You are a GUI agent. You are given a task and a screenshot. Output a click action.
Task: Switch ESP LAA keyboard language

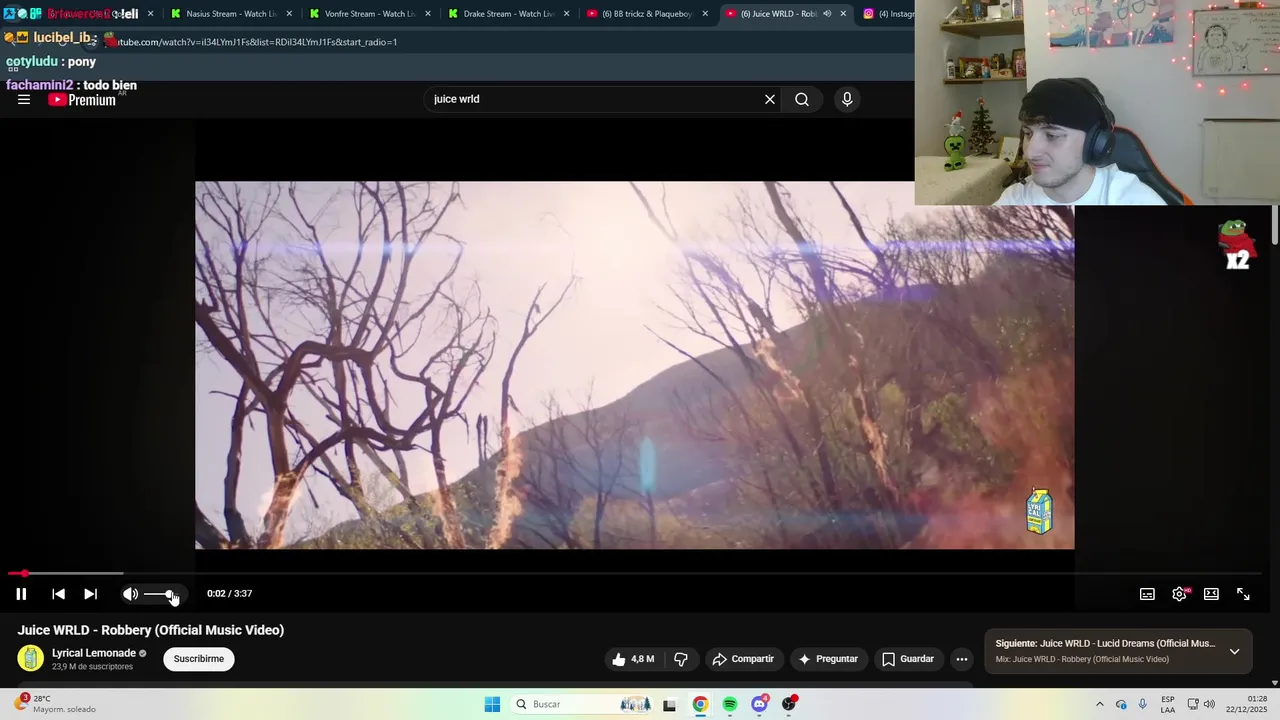[x=1168, y=704]
